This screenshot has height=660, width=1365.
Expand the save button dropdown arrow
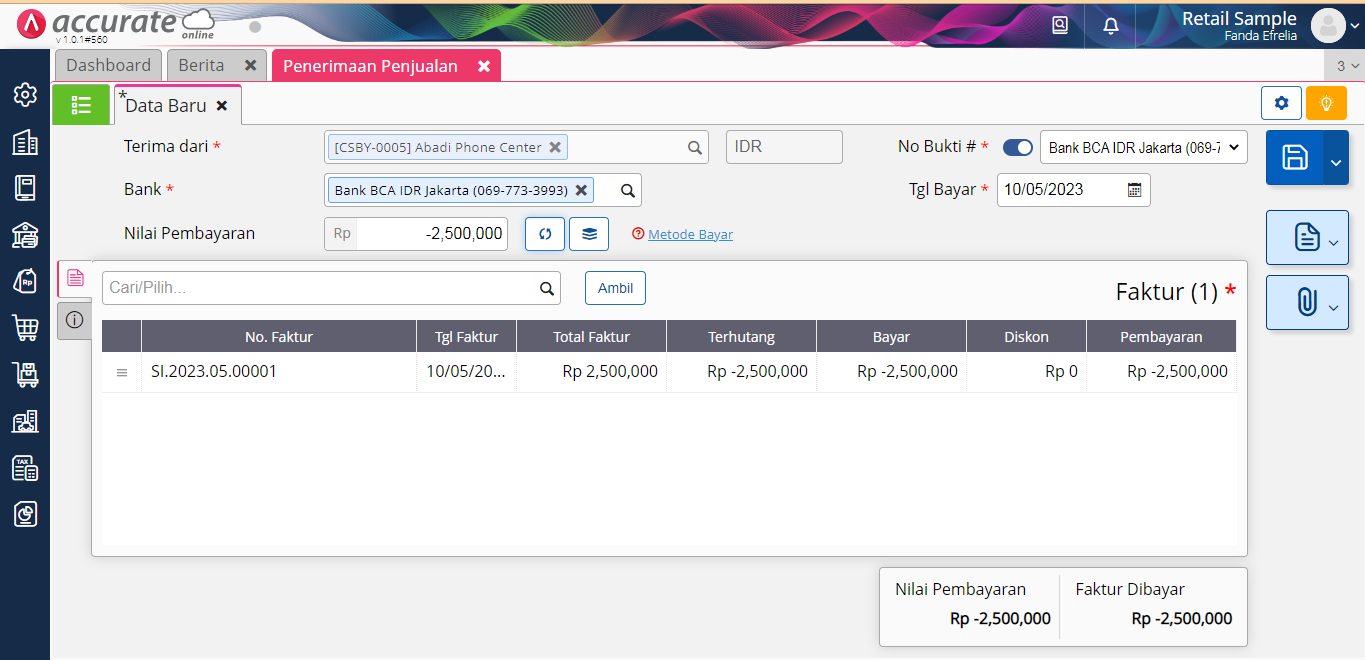point(1336,160)
